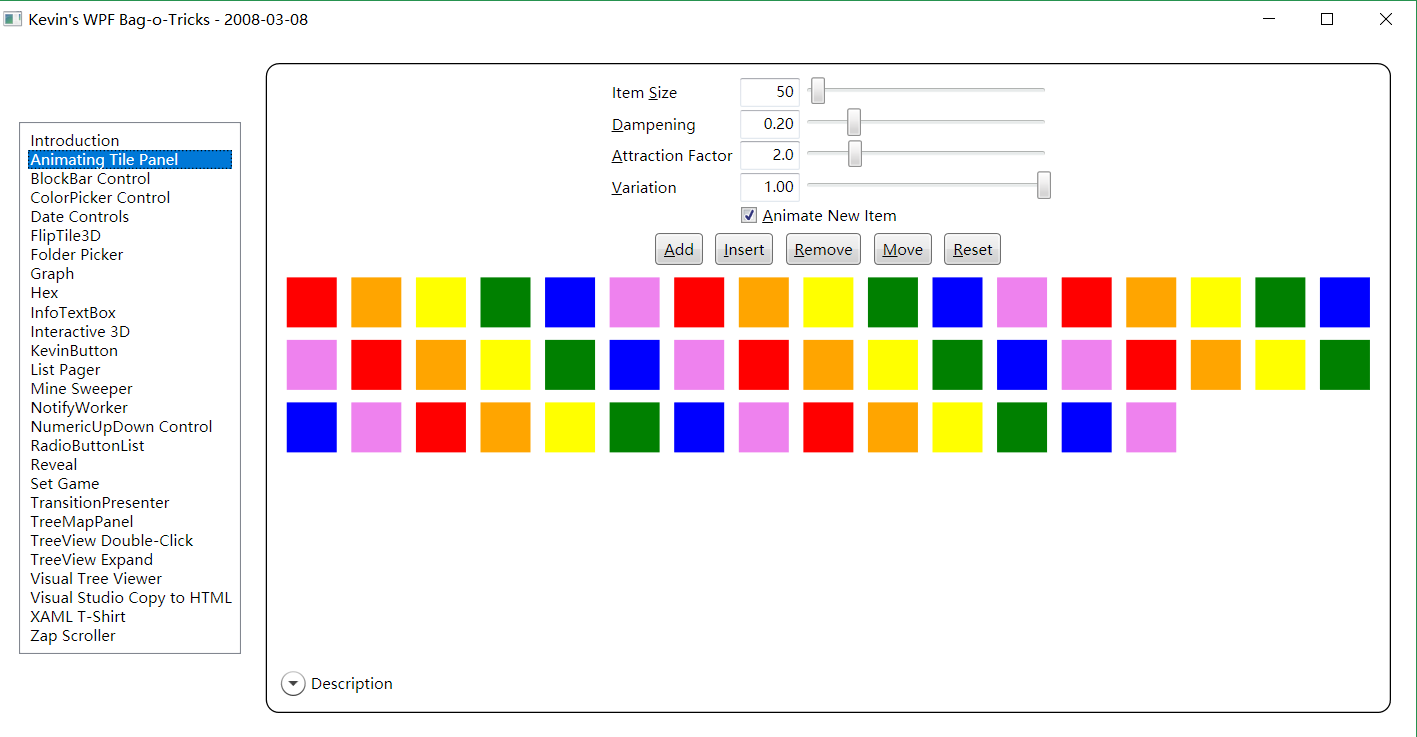1417x737 pixels.
Task: Expand the Description section
Action: click(293, 684)
